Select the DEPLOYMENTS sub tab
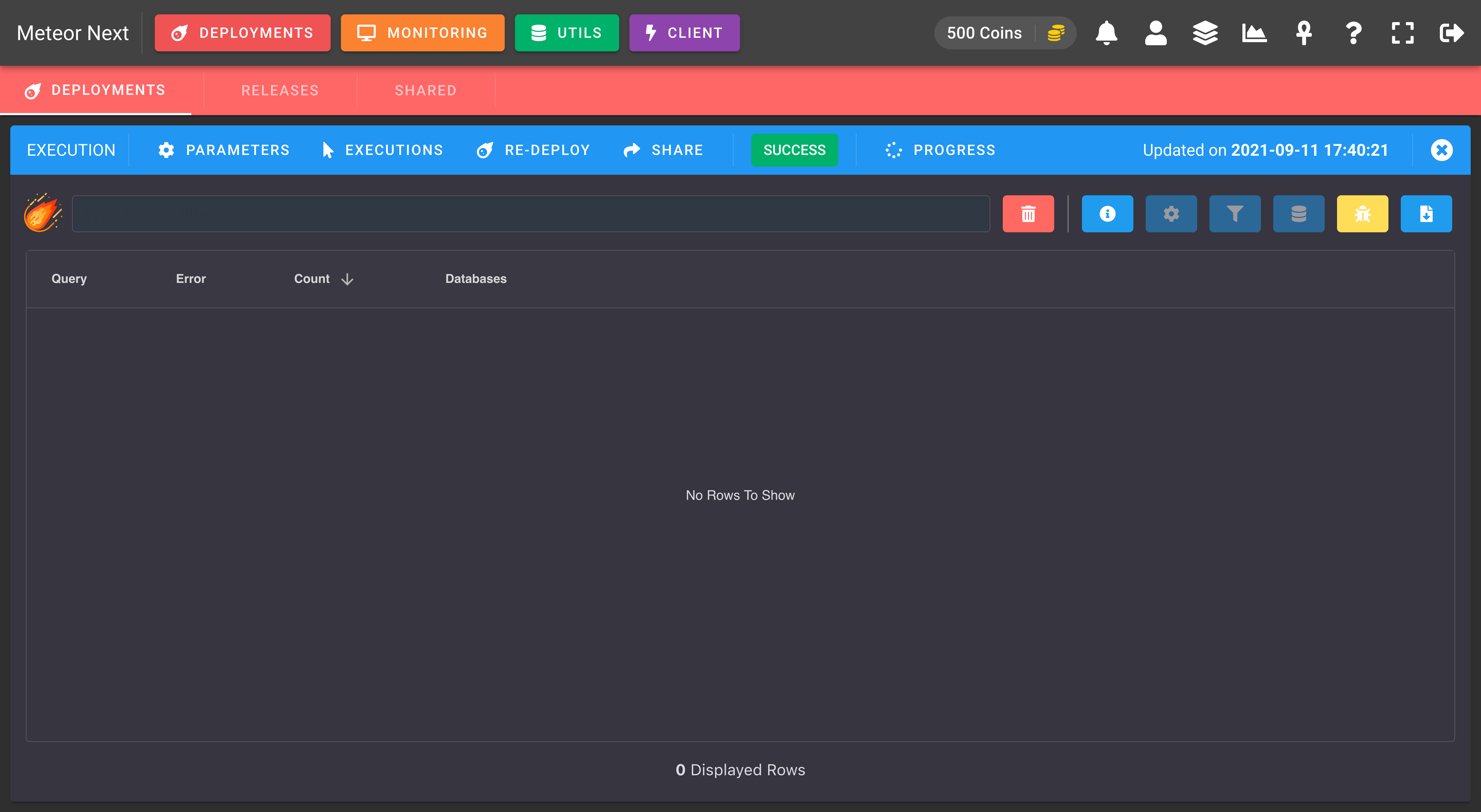The height and width of the screenshot is (812, 1481). click(95, 90)
